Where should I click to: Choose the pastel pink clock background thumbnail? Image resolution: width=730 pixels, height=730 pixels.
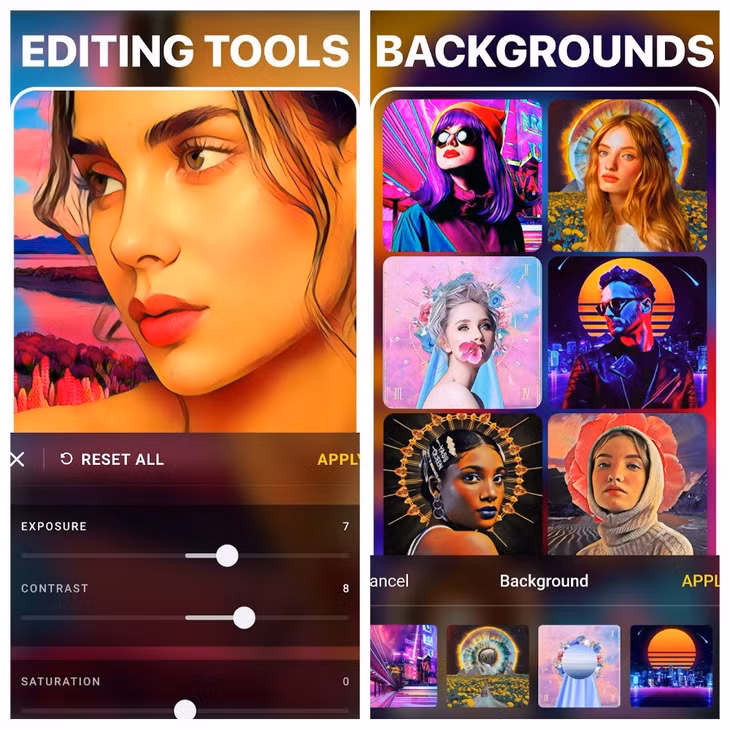click(579, 666)
